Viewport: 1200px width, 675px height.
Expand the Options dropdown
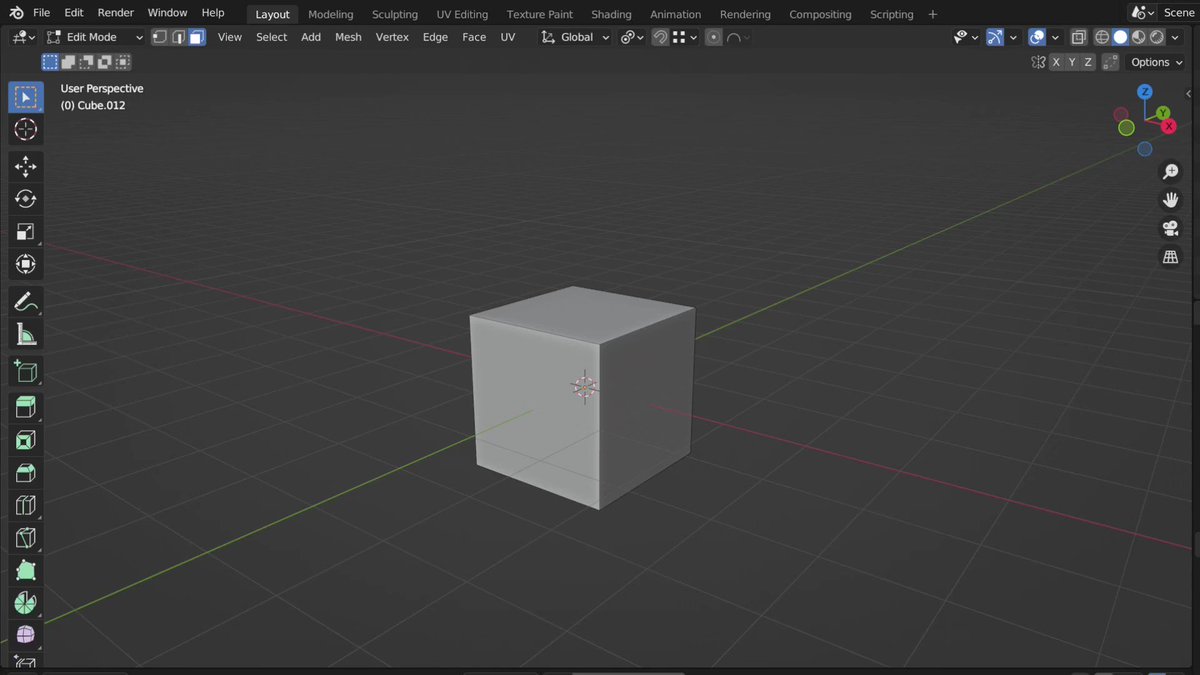(1158, 62)
